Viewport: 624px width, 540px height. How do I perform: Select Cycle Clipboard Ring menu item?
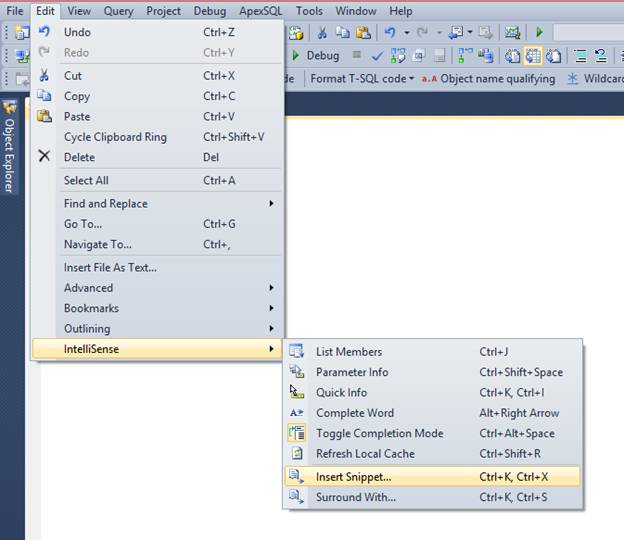[158, 137]
